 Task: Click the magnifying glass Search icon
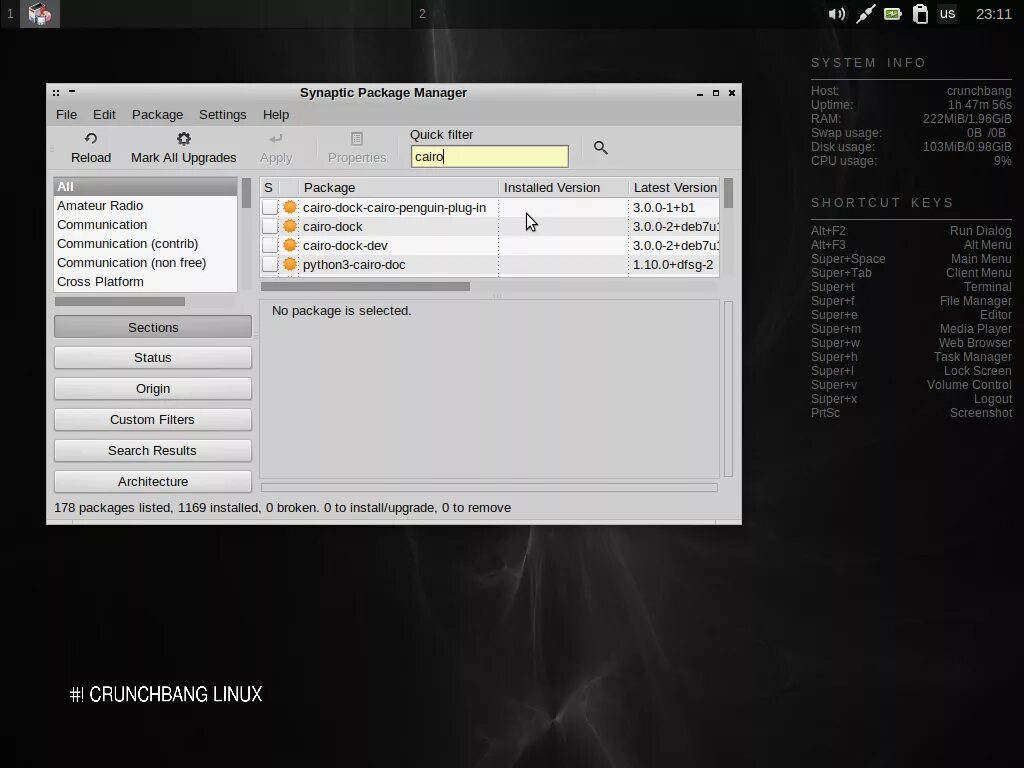[601, 148]
